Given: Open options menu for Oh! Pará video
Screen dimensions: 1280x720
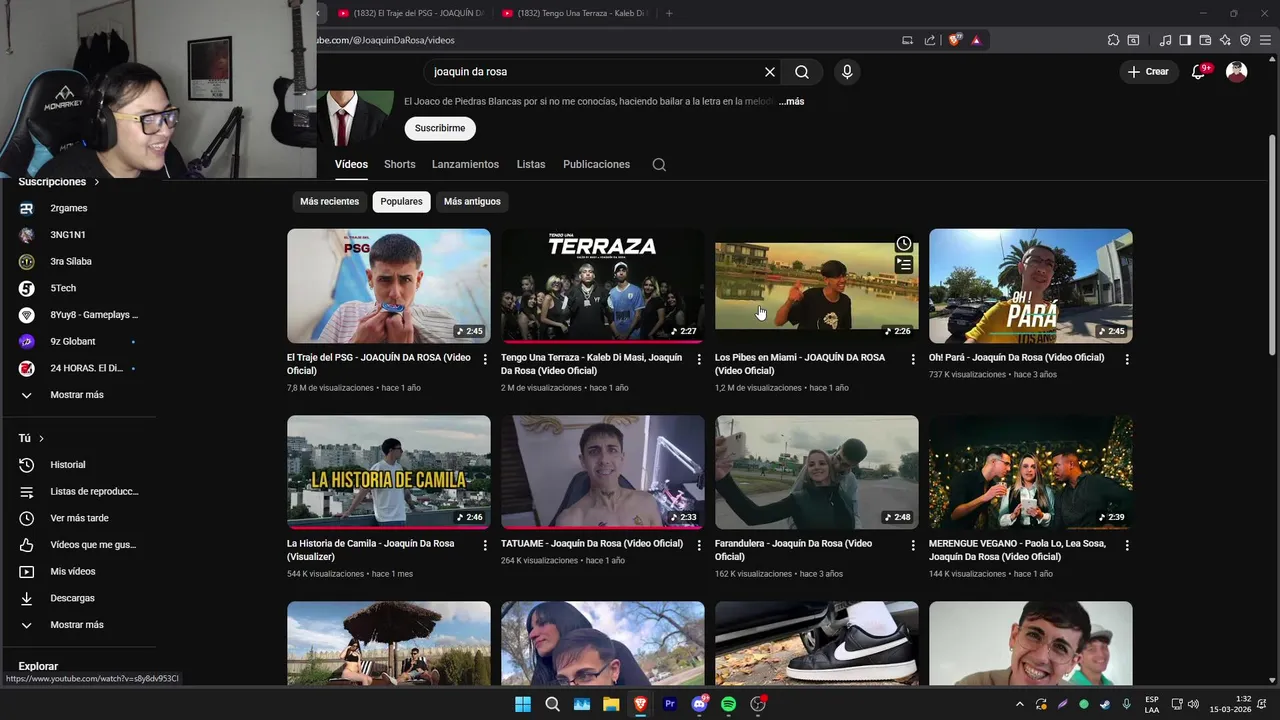Looking at the screenshot, I should (1127, 359).
